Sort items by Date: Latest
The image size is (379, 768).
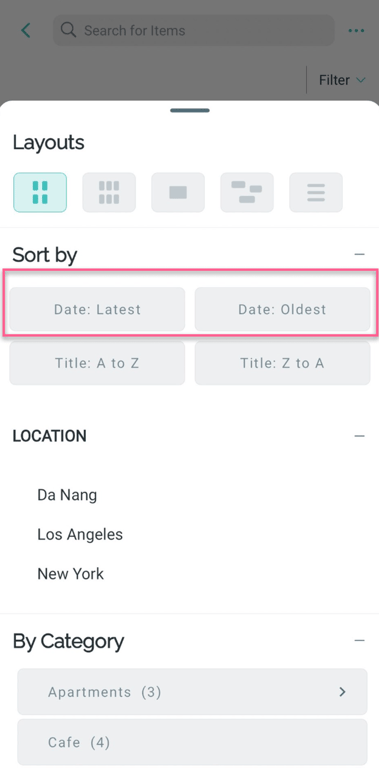pyautogui.click(x=97, y=309)
